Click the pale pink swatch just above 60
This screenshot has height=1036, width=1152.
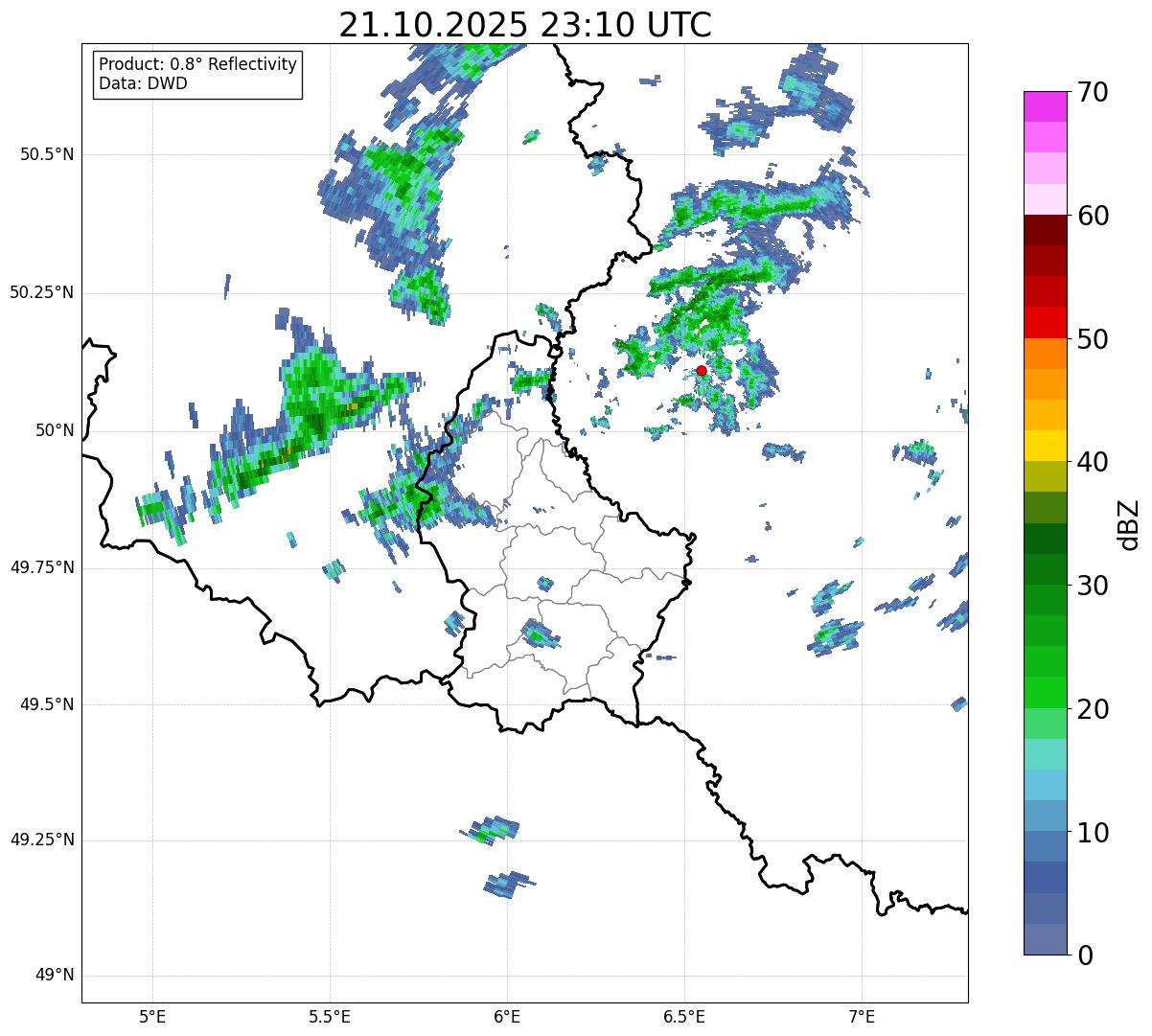click(x=1046, y=199)
